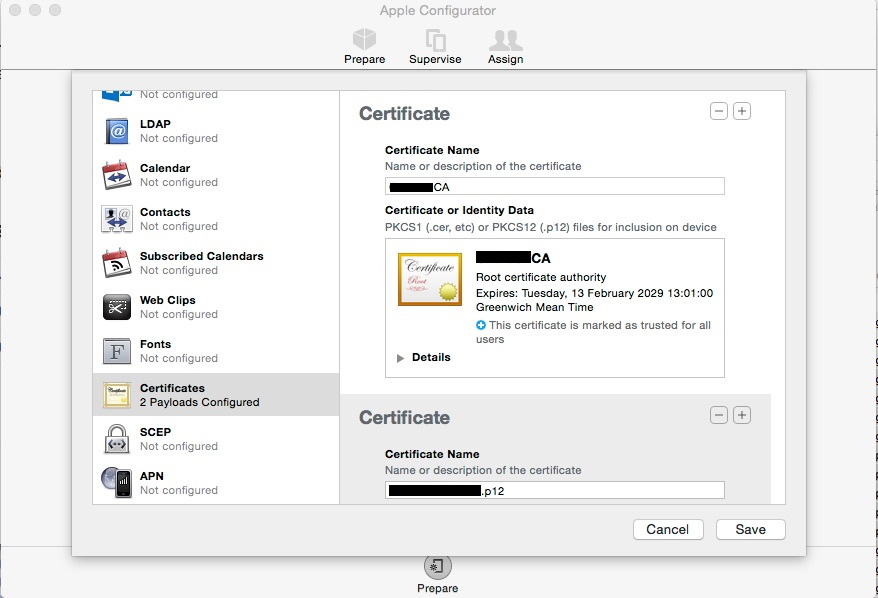
Task: Add a new Certificate payload with plus button
Action: click(741, 111)
